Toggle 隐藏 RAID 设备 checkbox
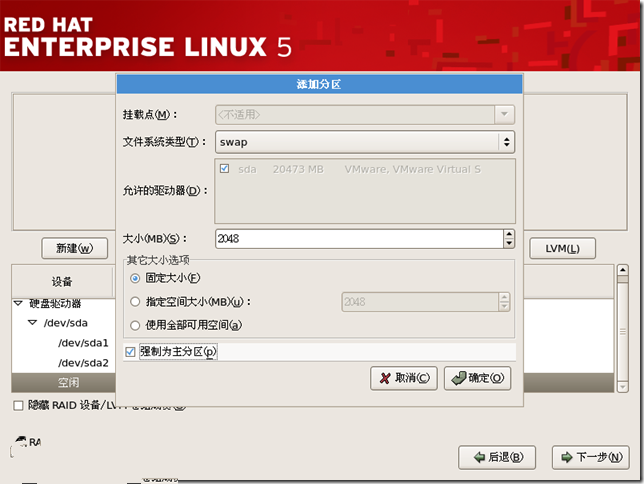Screen dimensions: 644x484 (18, 405)
